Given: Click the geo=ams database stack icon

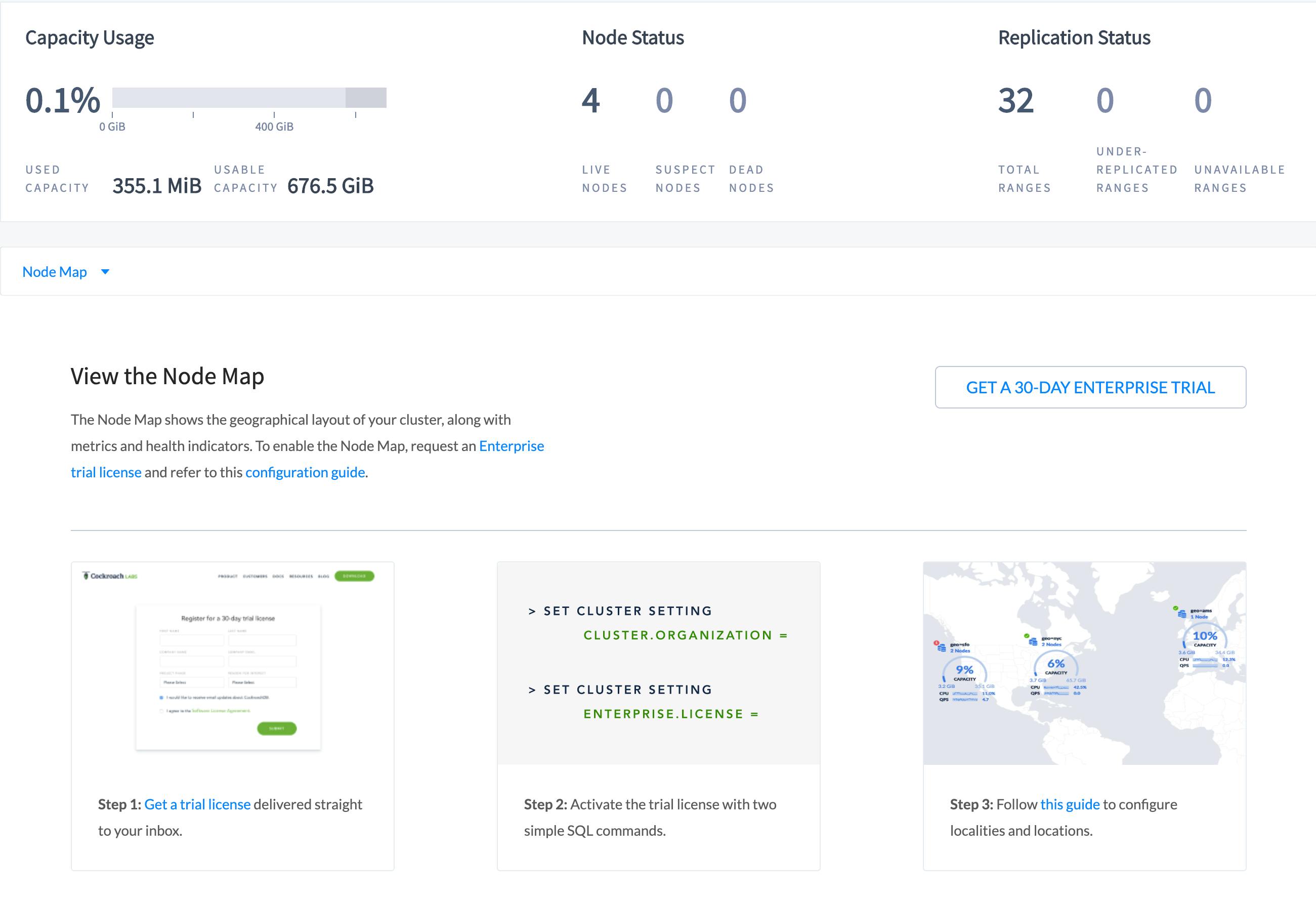Looking at the screenshot, I should pos(1182,613).
